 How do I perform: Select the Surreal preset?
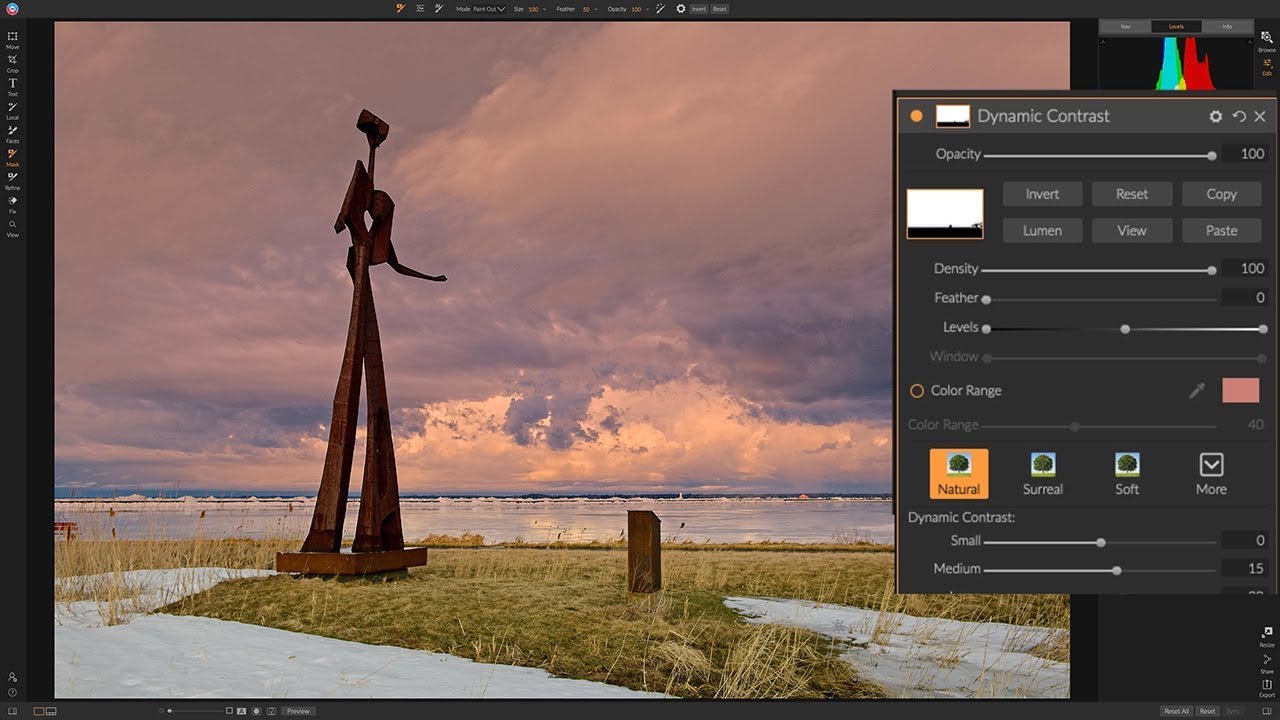[x=1043, y=474]
